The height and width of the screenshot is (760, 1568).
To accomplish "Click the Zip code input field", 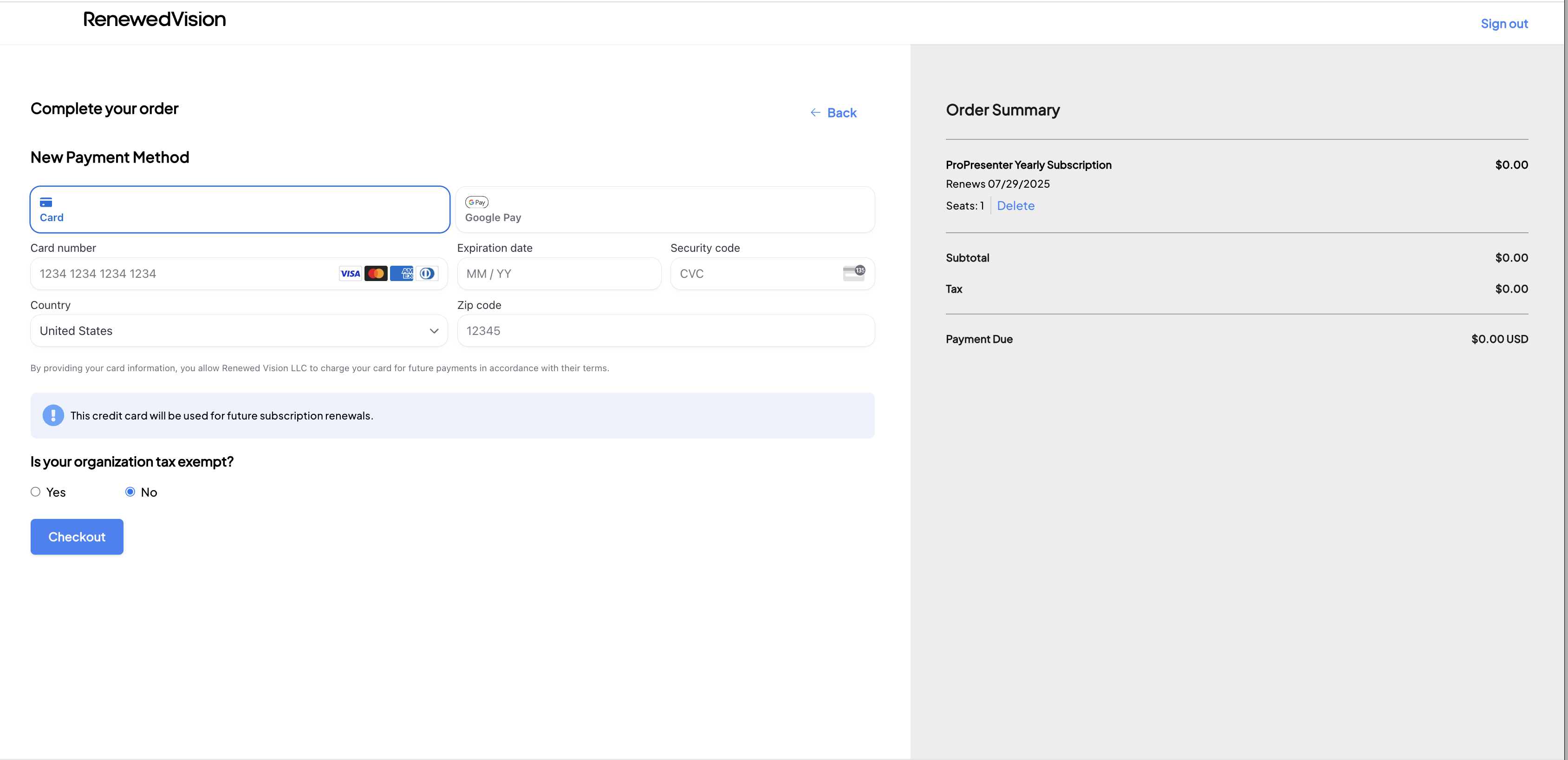I will pos(666,330).
